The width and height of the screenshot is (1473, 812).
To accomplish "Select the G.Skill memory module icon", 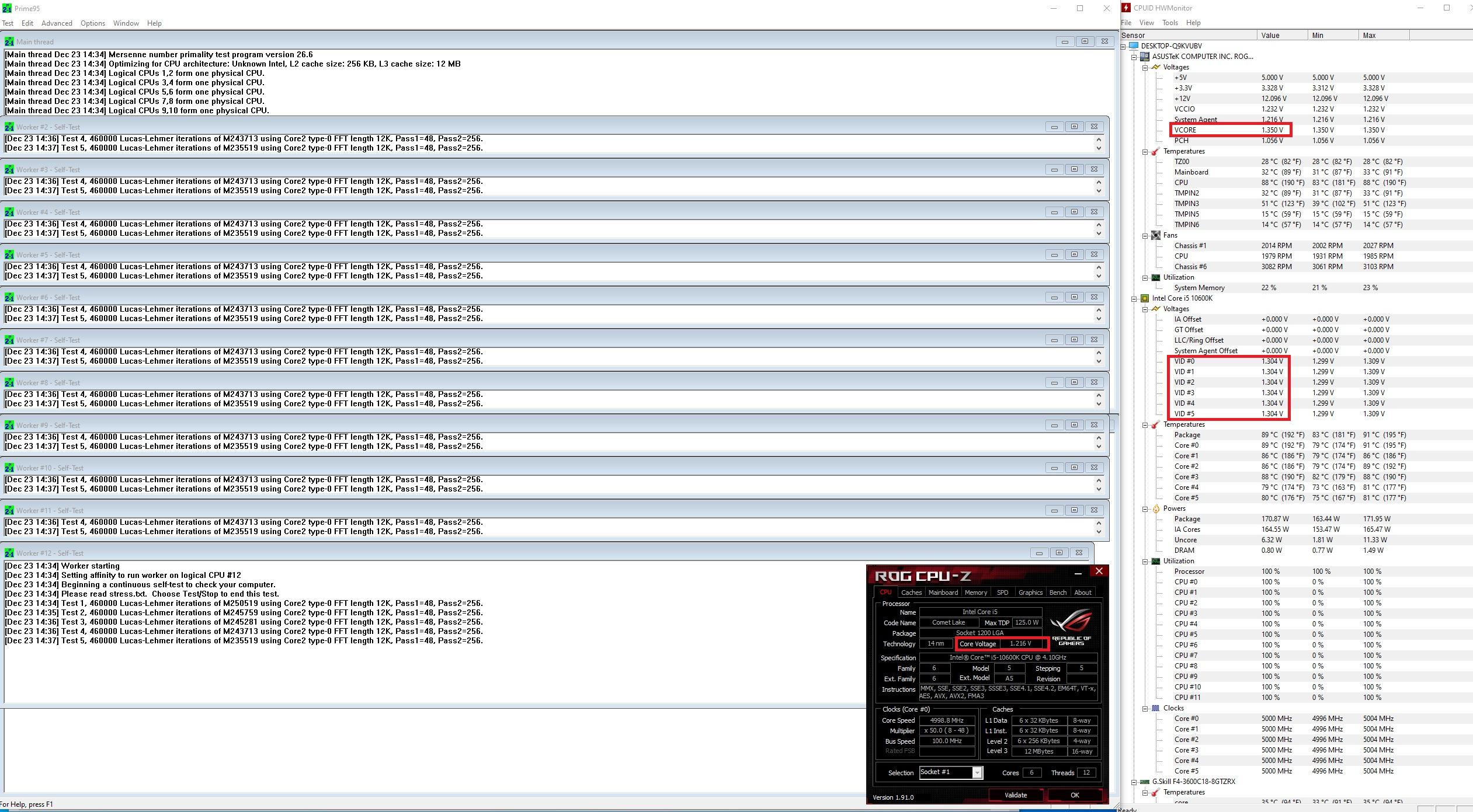I will [1144, 782].
